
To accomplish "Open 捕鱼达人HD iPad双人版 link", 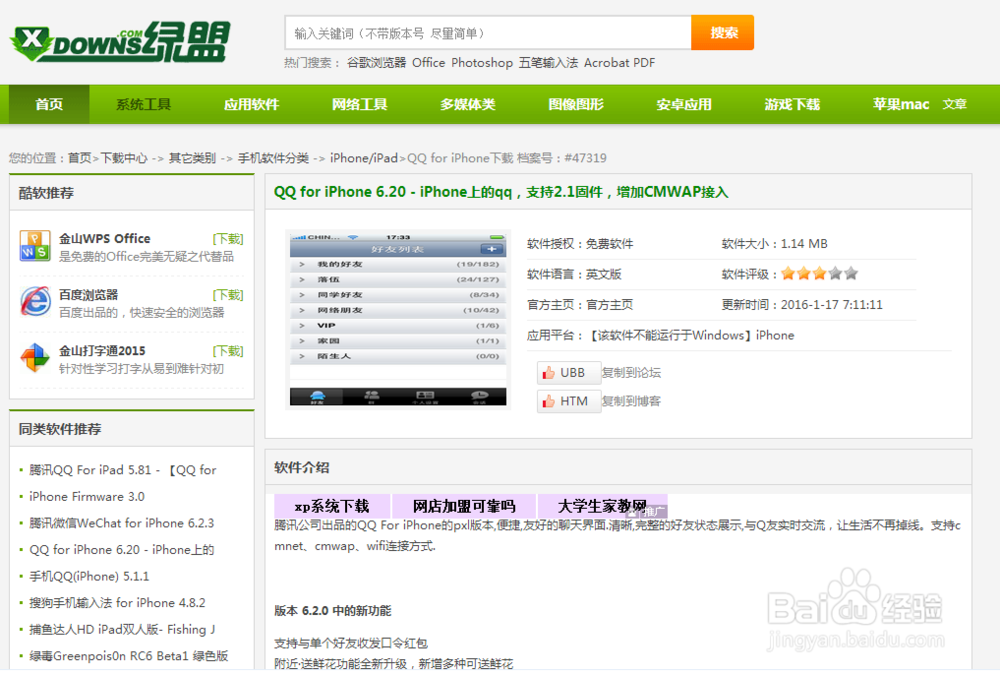I will 122,630.
